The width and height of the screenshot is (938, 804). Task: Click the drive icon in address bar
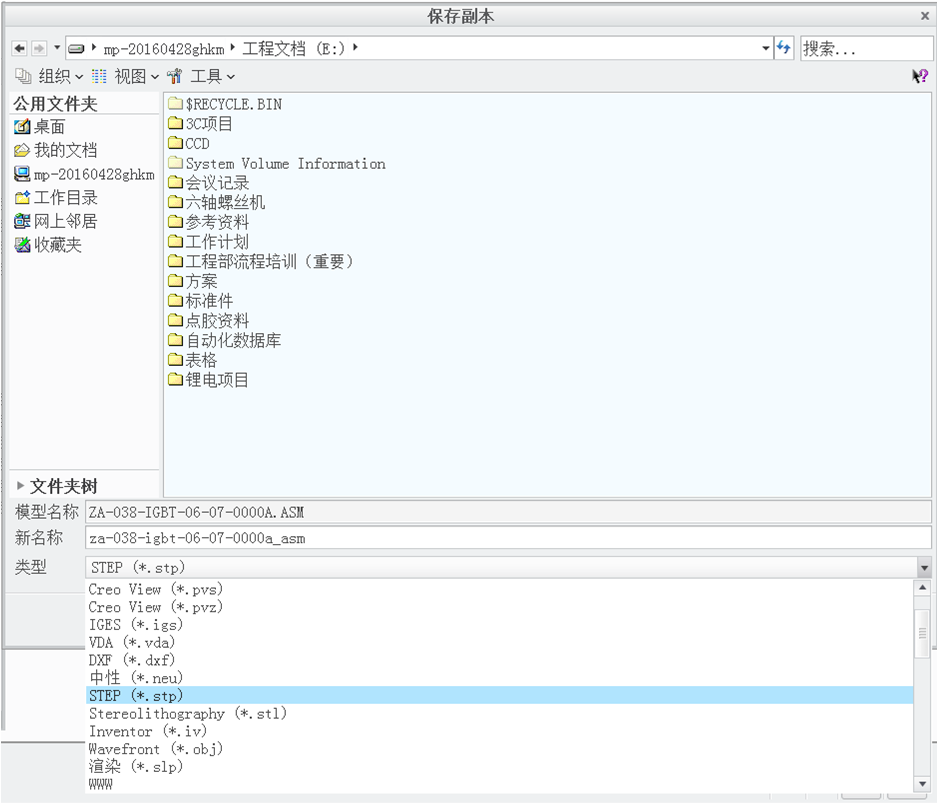(76, 48)
